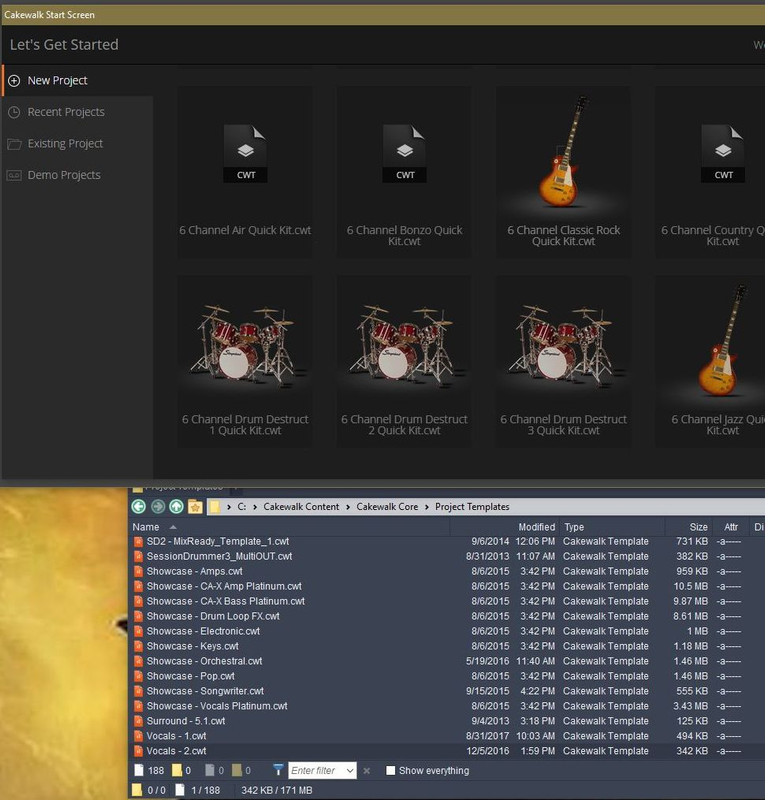Sort file list by Type column

[x=574, y=527]
